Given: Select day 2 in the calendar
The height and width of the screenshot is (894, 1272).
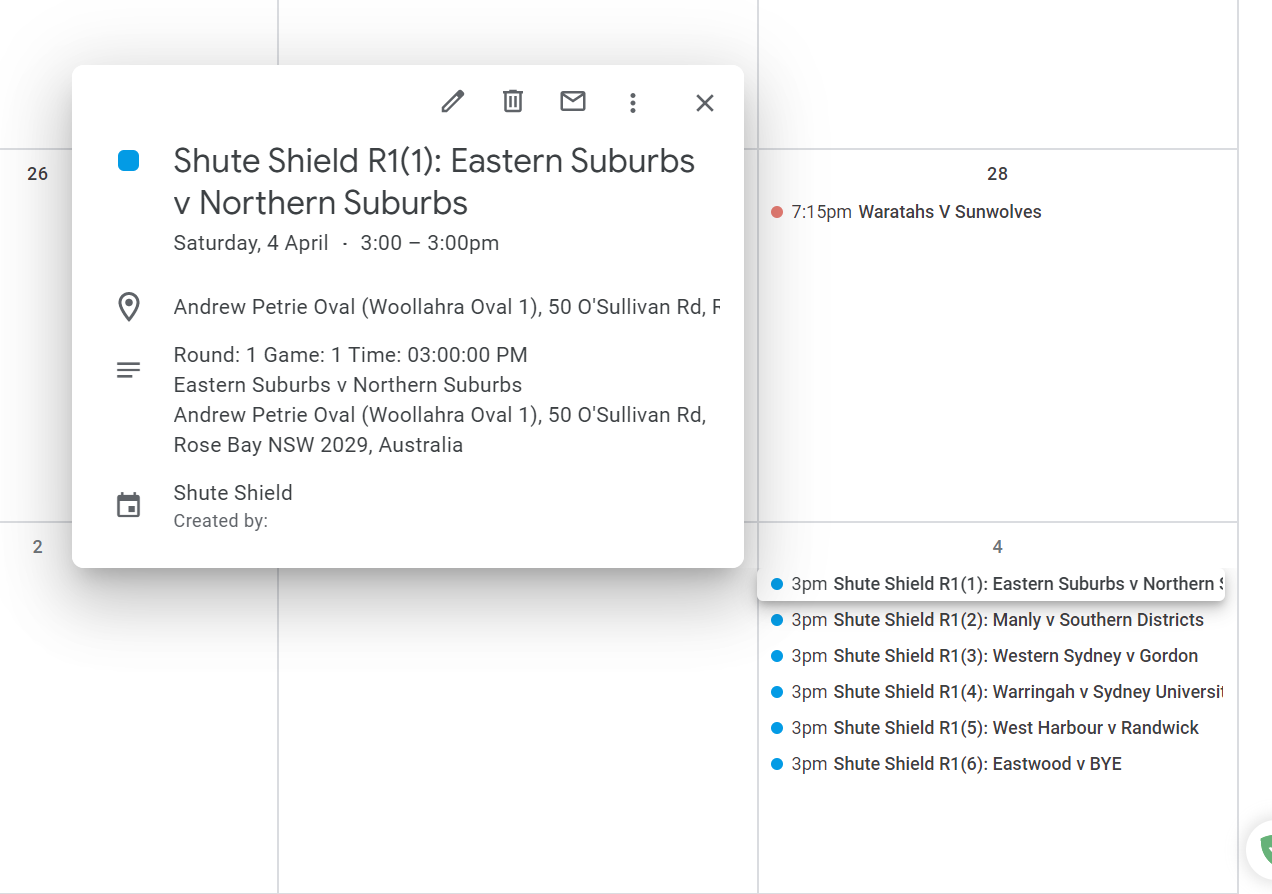Looking at the screenshot, I should [x=37, y=547].
